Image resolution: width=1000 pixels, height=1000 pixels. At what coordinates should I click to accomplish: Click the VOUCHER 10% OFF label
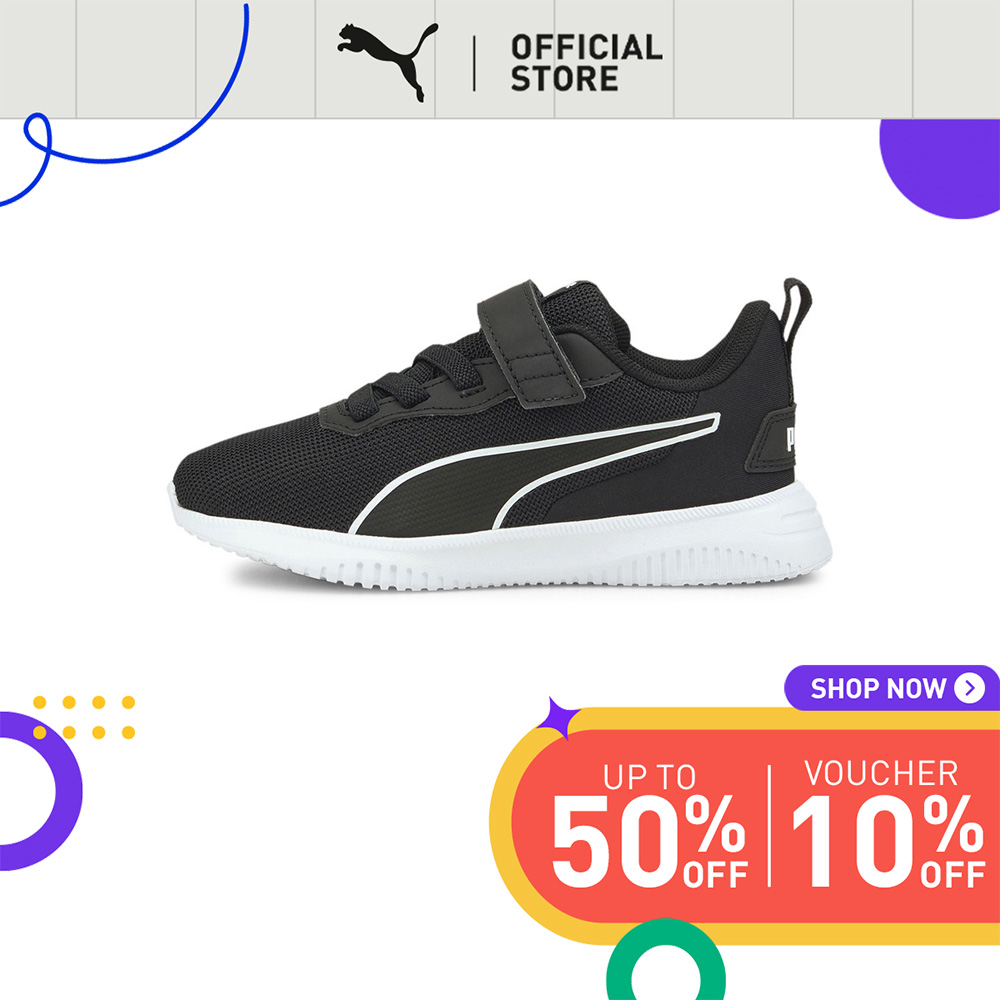click(x=888, y=823)
